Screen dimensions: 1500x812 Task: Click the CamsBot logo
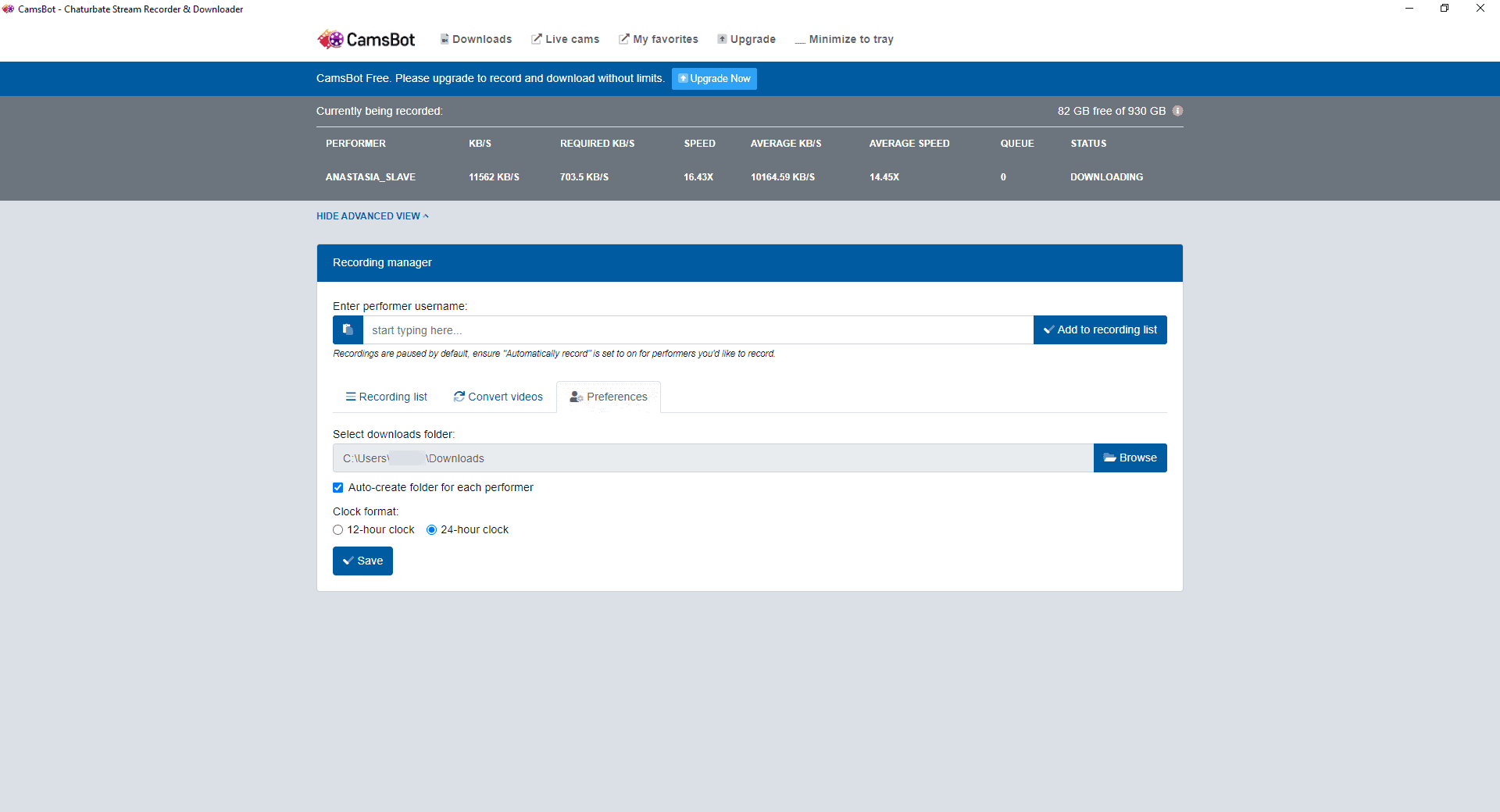(x=366, y=39)
